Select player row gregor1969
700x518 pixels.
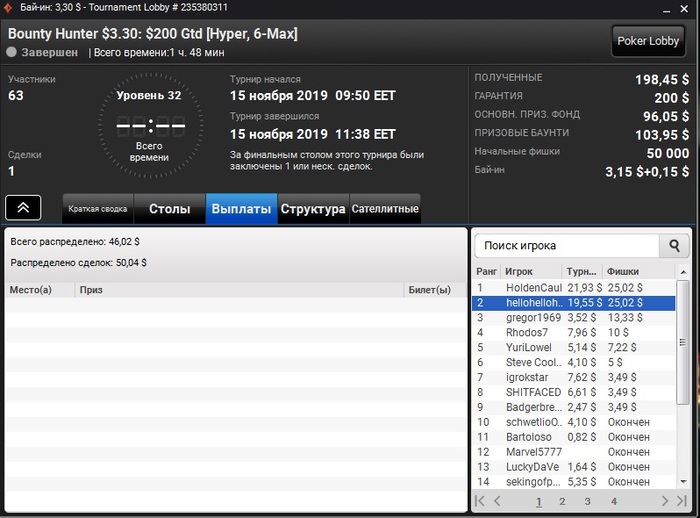574,317
